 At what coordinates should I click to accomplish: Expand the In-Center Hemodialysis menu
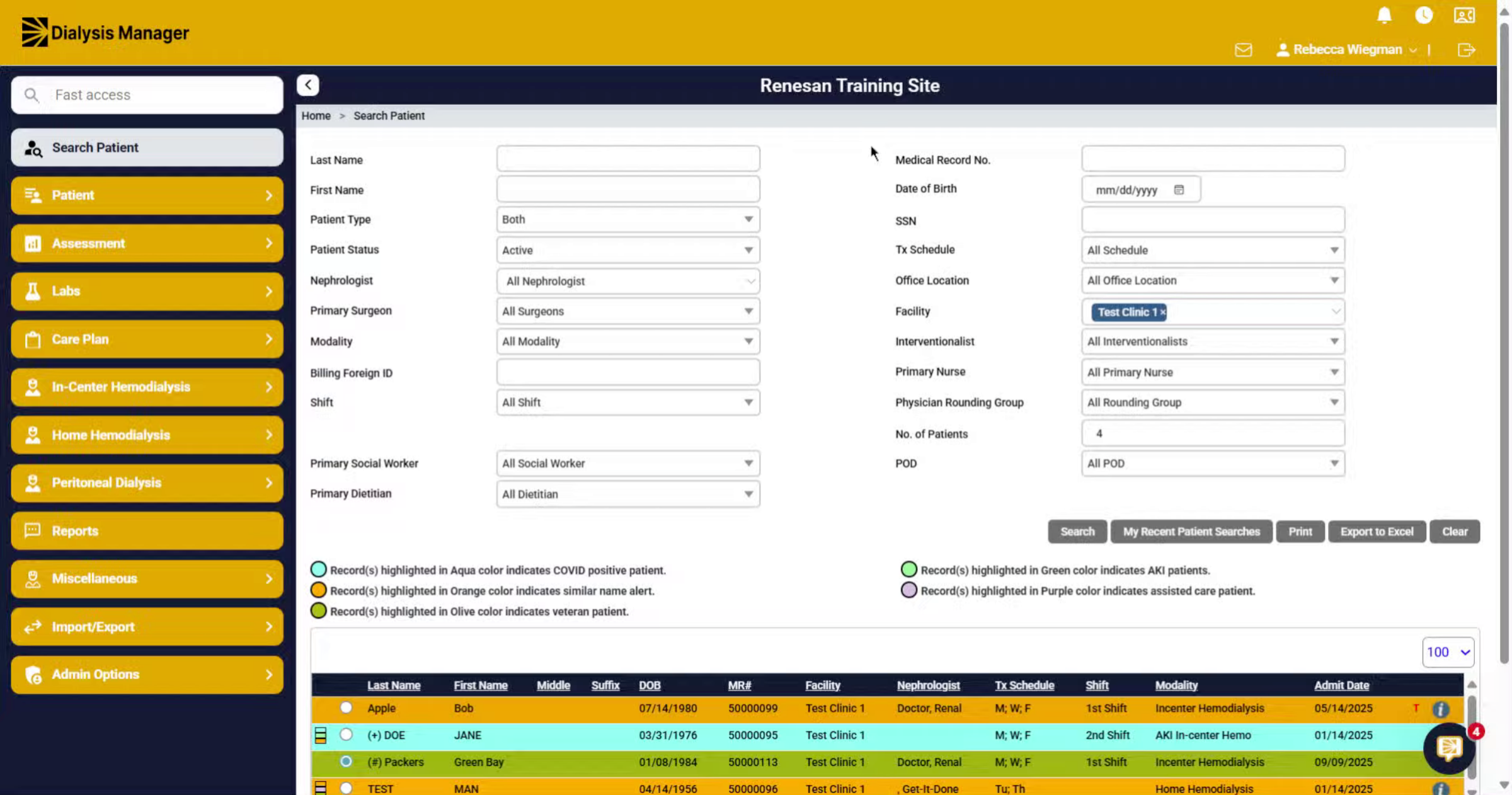(147, 387)
